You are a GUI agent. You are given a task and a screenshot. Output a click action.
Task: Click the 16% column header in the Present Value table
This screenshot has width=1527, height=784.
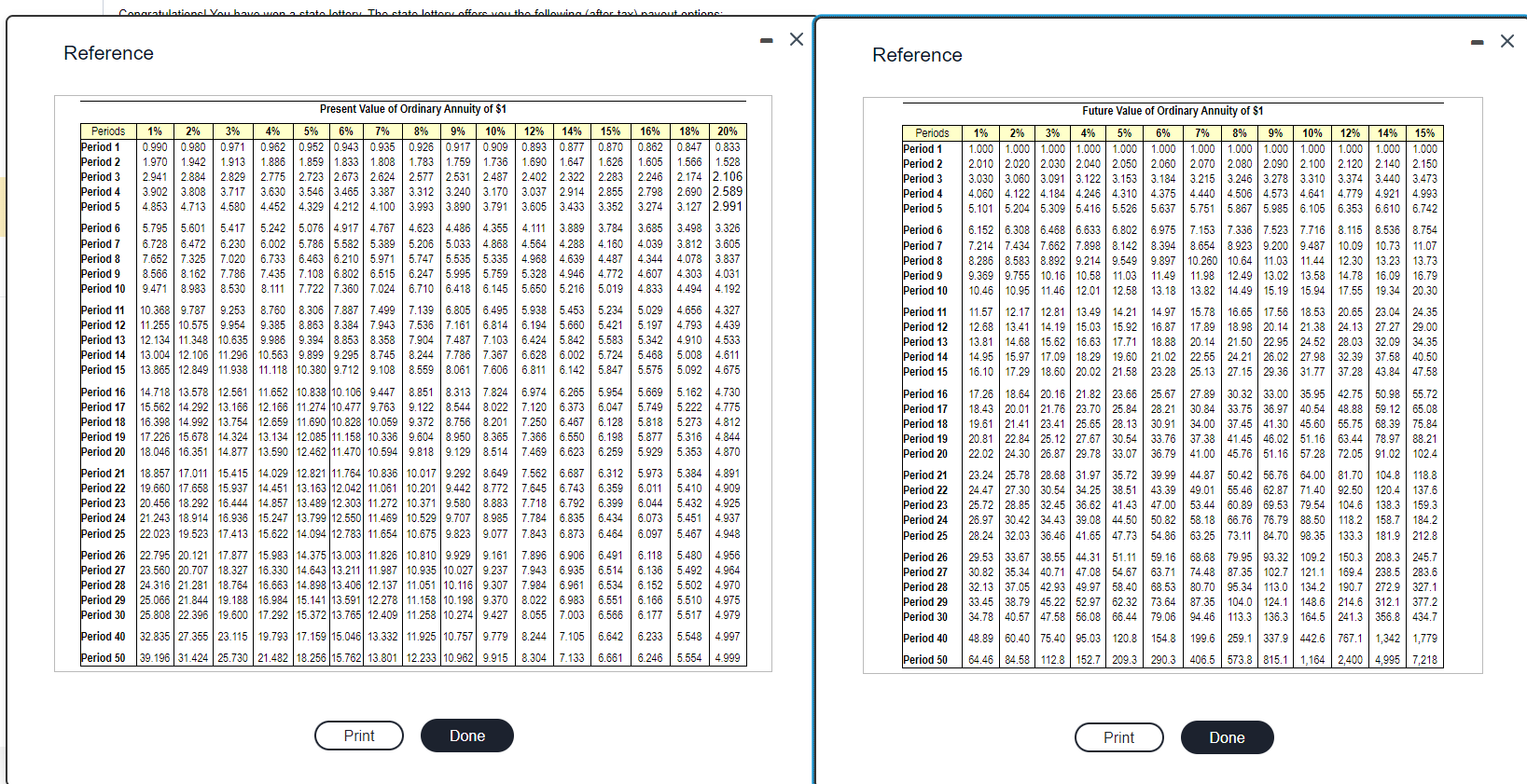pyautogui.click(x=650, y=131)
